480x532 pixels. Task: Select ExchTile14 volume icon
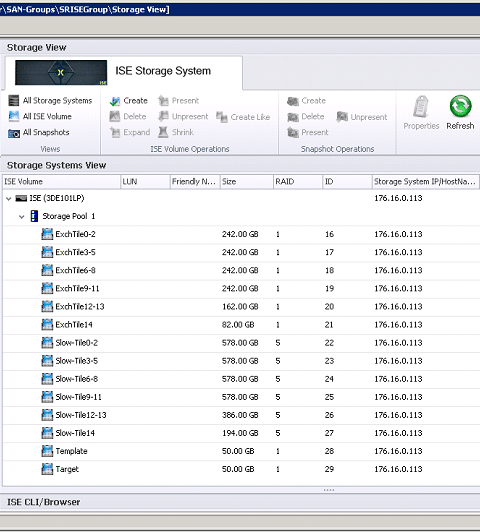(x=47, y=325)
